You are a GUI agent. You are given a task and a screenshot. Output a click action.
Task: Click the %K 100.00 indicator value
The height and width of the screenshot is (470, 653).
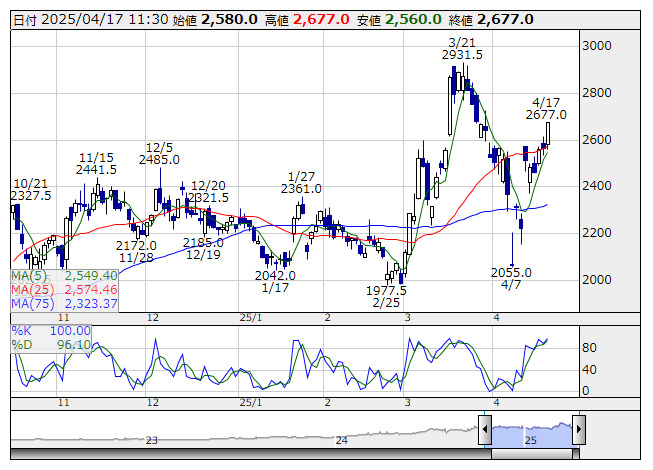tap(51, 331)
